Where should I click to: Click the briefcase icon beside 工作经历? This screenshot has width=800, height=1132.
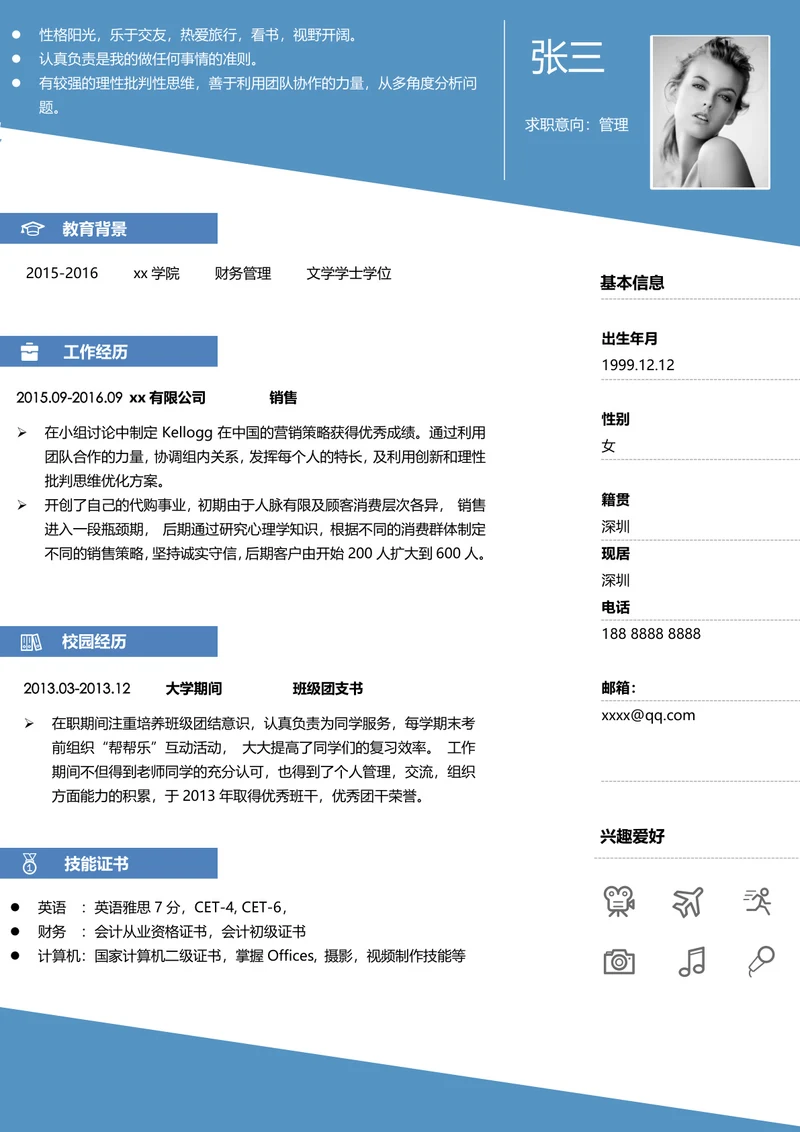(31, 352)
